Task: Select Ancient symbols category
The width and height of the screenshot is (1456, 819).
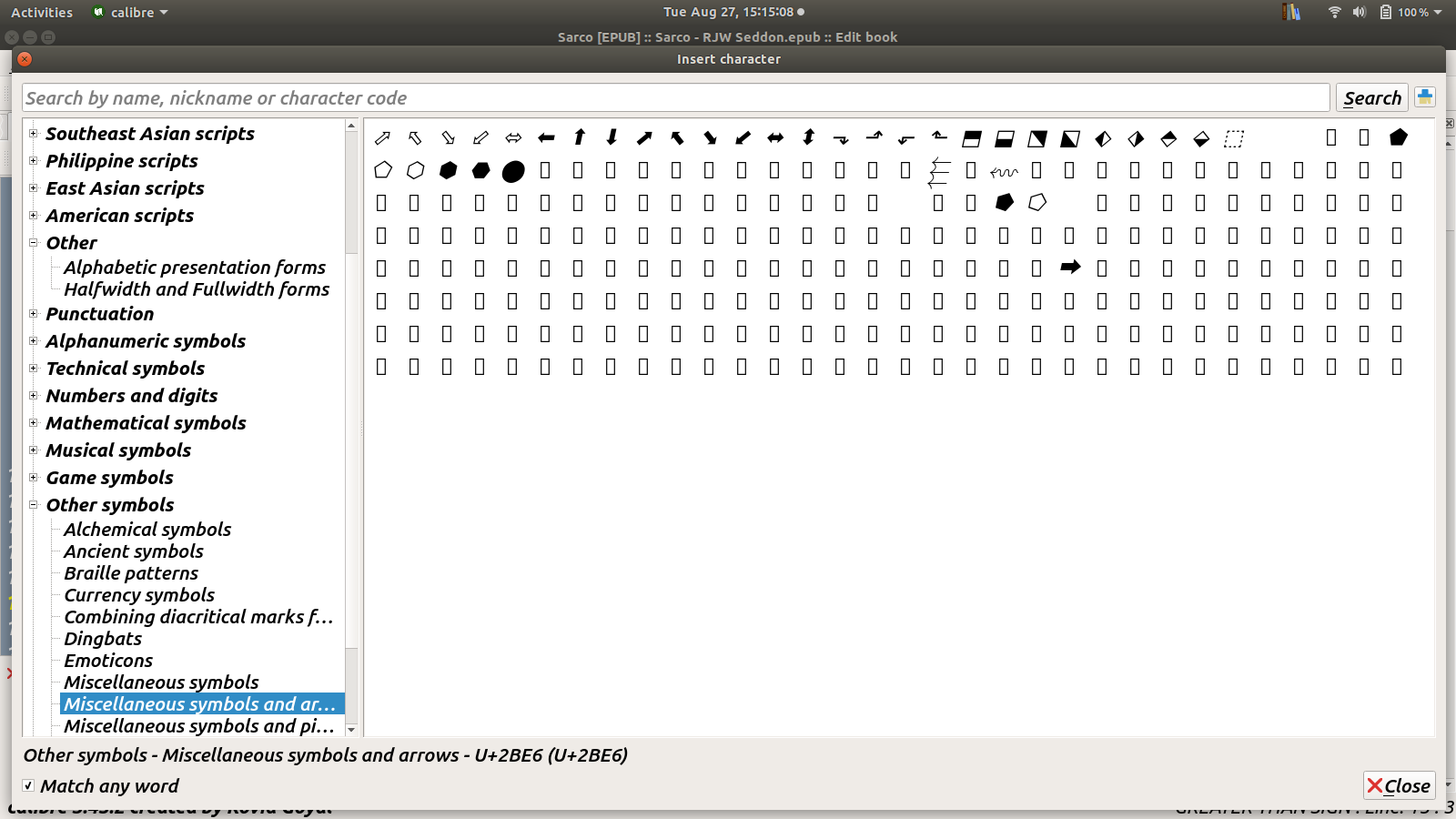Action: [134, 551]
